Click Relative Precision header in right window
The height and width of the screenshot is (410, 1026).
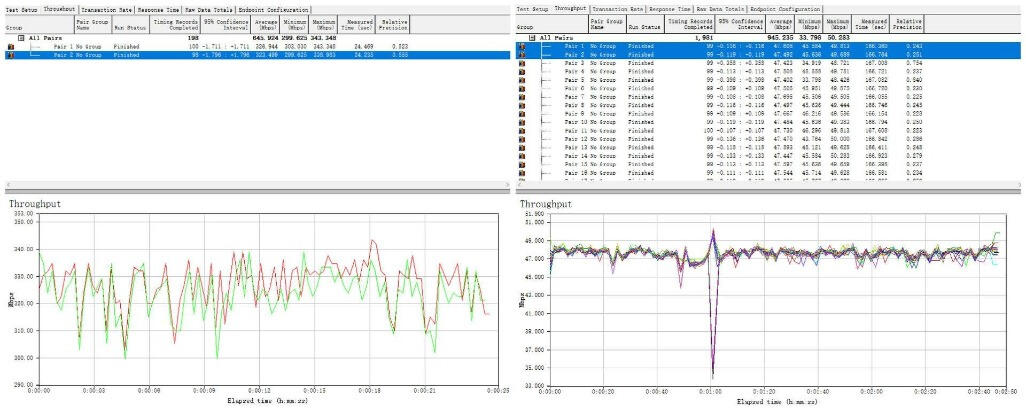[906, 25]
